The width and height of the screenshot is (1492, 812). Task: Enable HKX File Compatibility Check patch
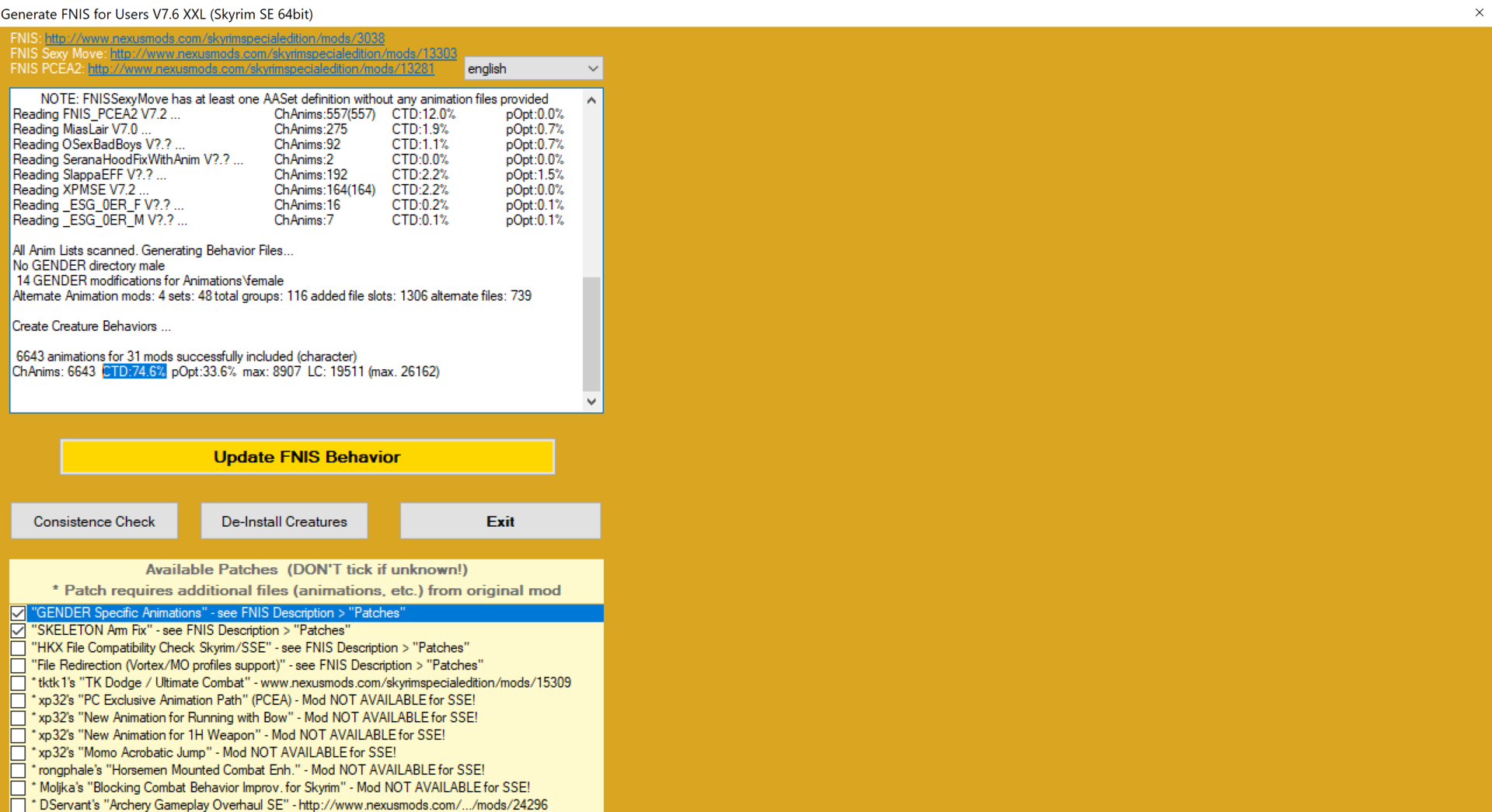(x=18, y=648)
